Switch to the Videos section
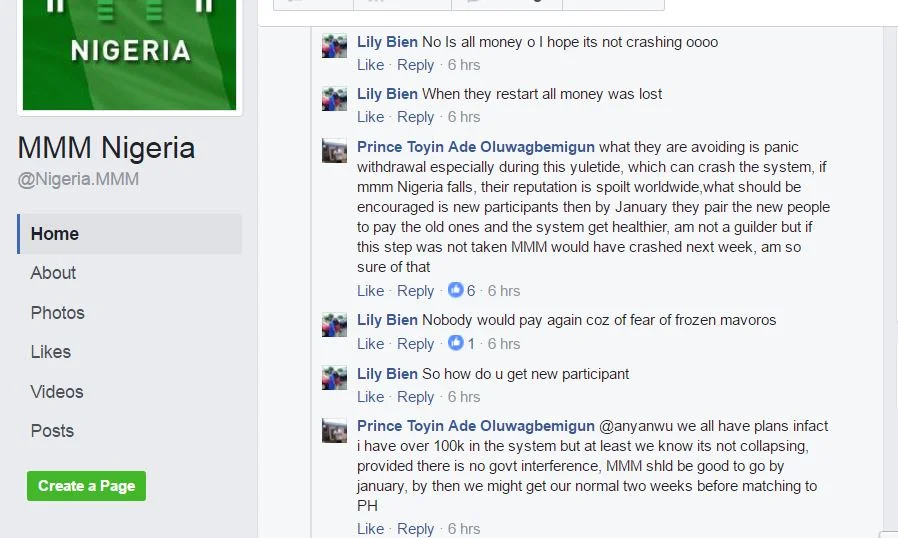Image resolution: width=898 pixels, height=538 pixels. pos(57,392)
